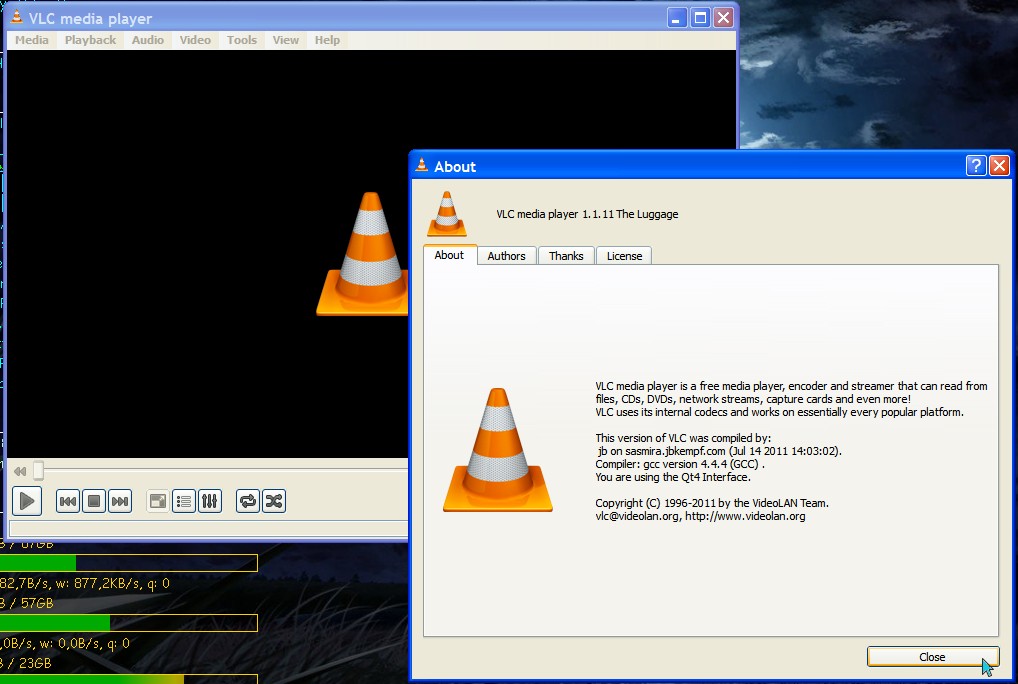1018x684 pixels.
Task: Click the VLC cone icon in About title bar
Action: click(422, 165)
